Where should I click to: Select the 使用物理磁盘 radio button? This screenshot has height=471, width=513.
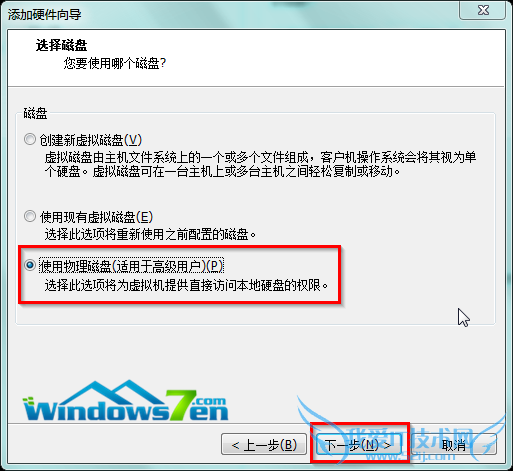tap(30, 266)
